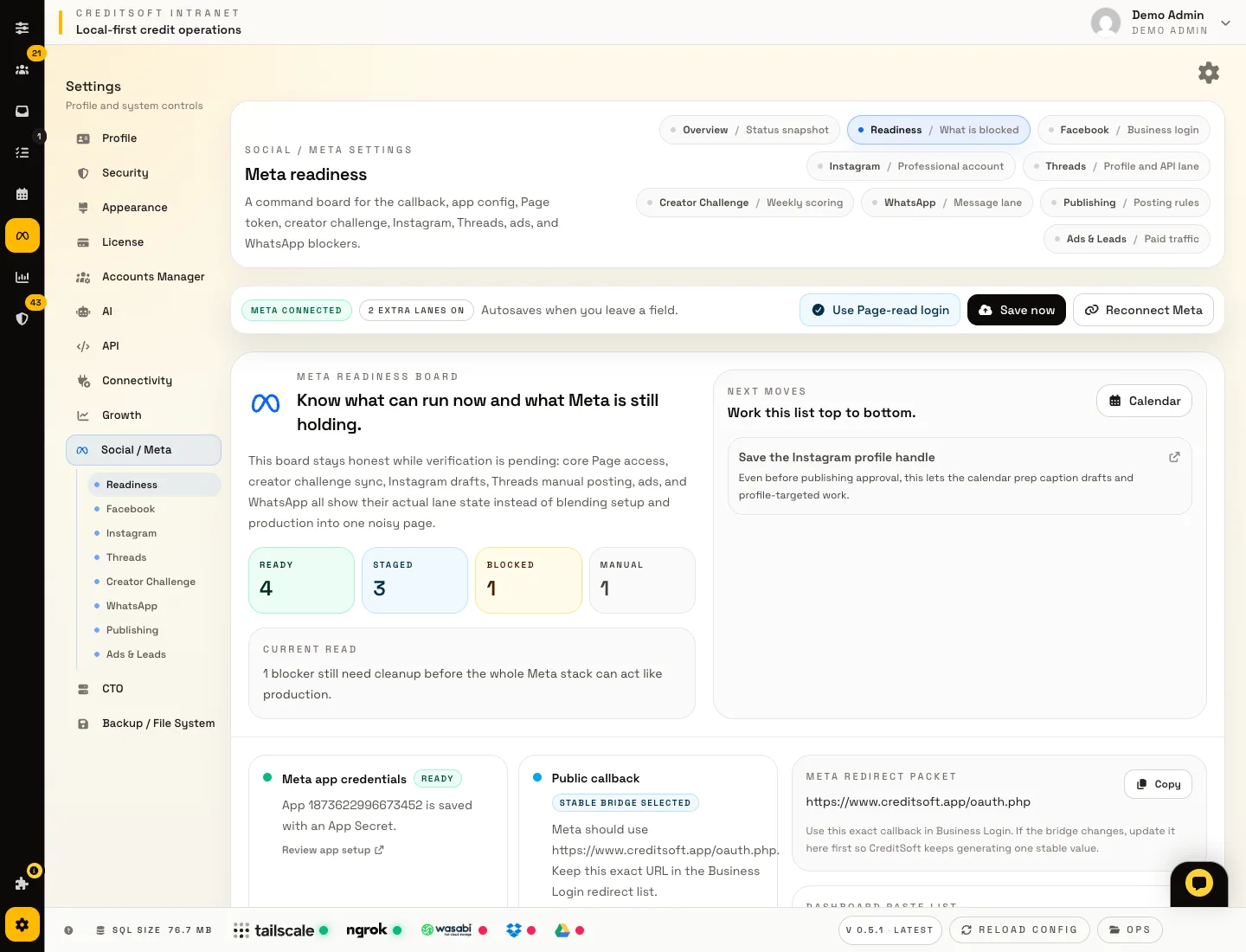
Task: Toggle the Use Page-read login option
Action: (x=879, y=310)
